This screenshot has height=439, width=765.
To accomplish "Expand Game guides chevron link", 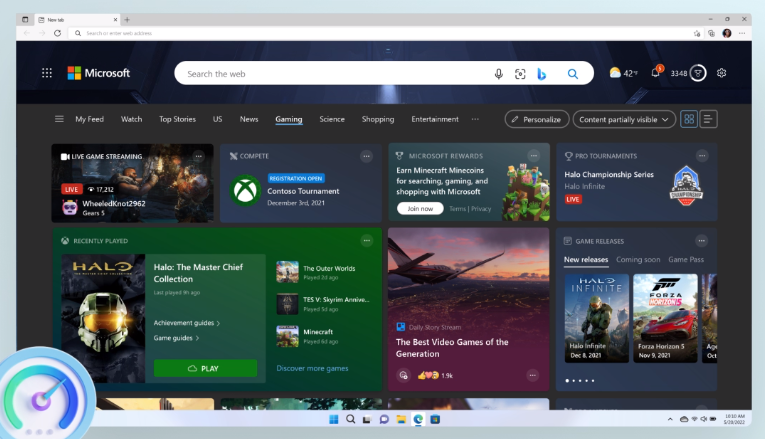I will tap(176, 338).
